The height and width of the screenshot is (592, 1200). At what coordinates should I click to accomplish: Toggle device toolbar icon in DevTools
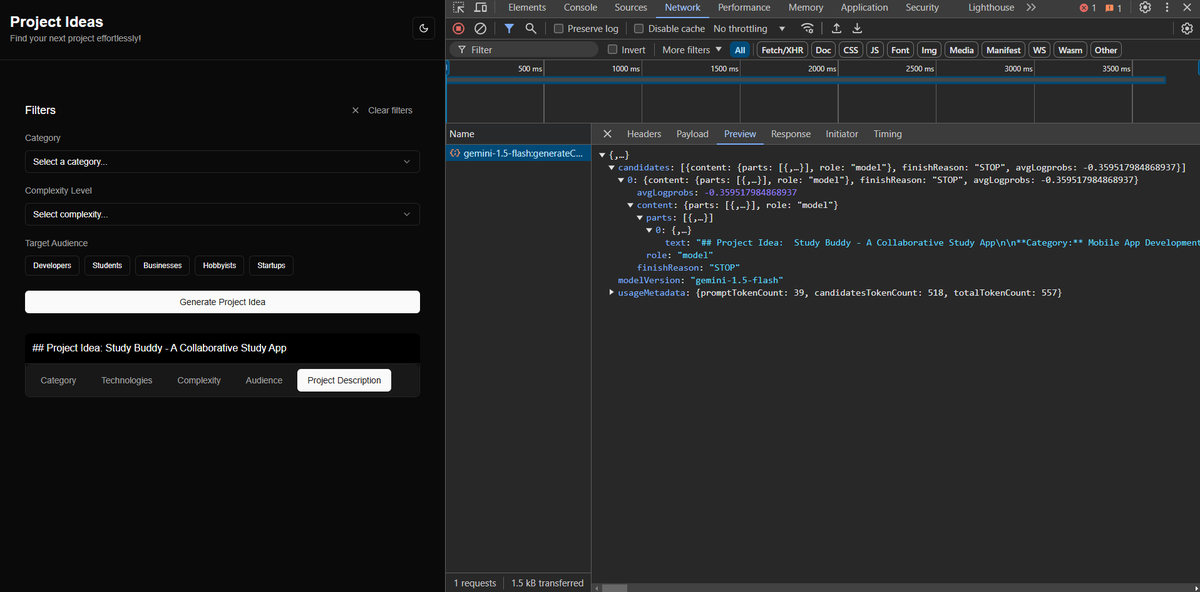[480, 8]
